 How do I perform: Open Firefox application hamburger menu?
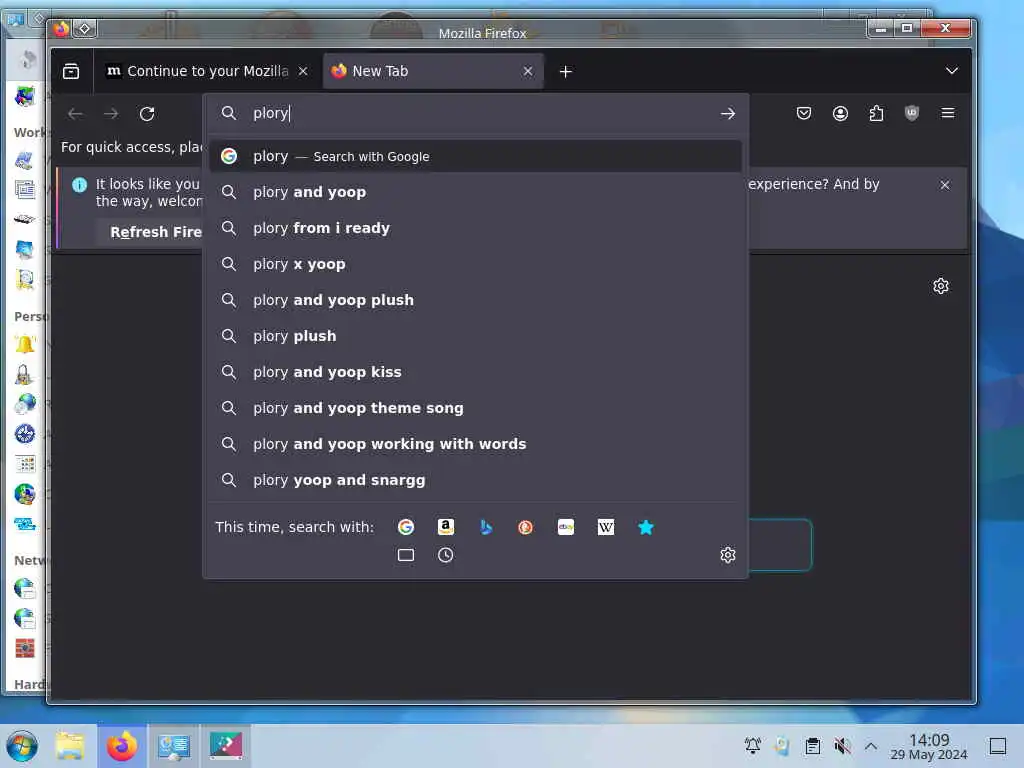(x=948, y=114)
